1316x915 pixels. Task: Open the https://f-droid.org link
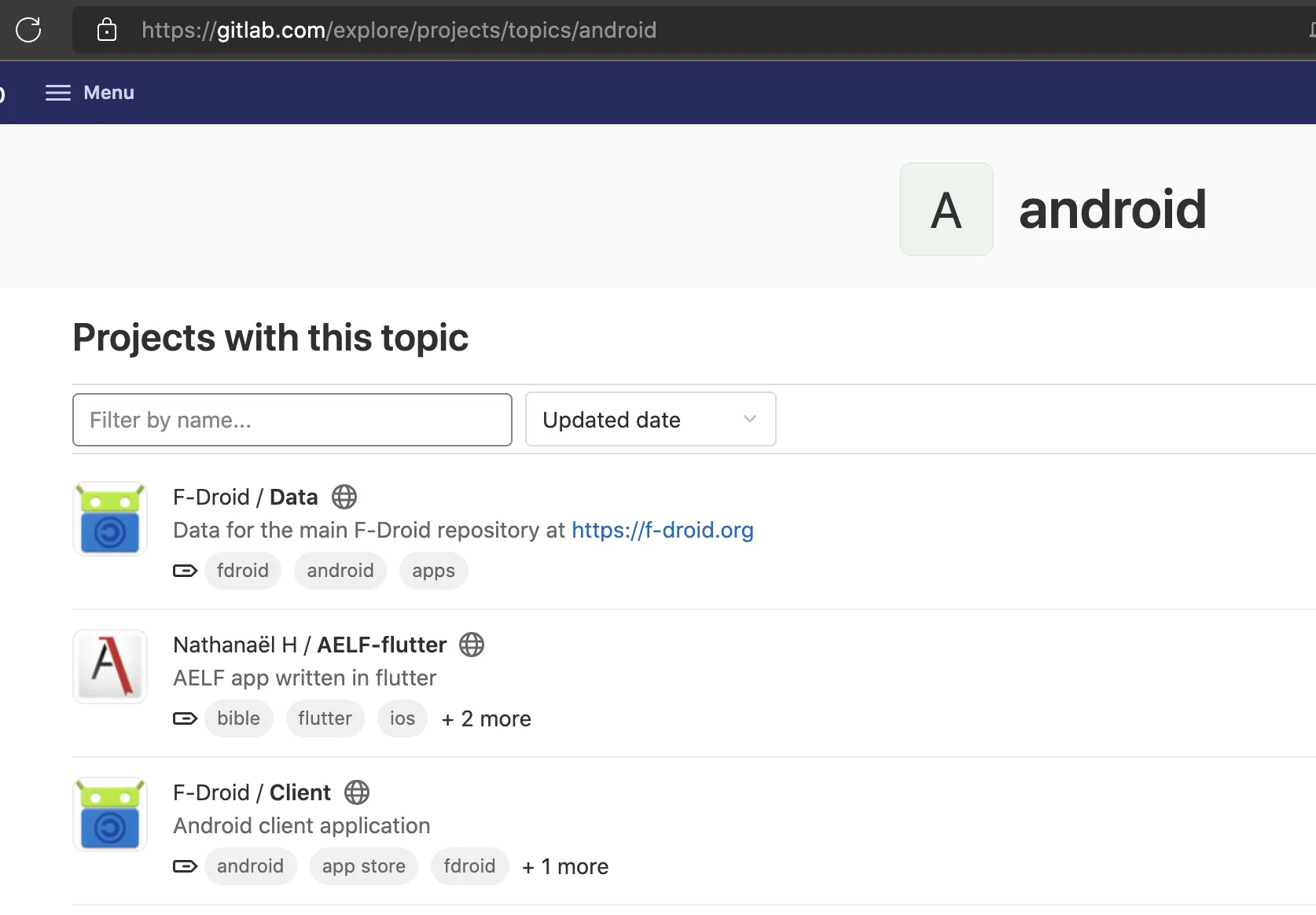[662, 530]
